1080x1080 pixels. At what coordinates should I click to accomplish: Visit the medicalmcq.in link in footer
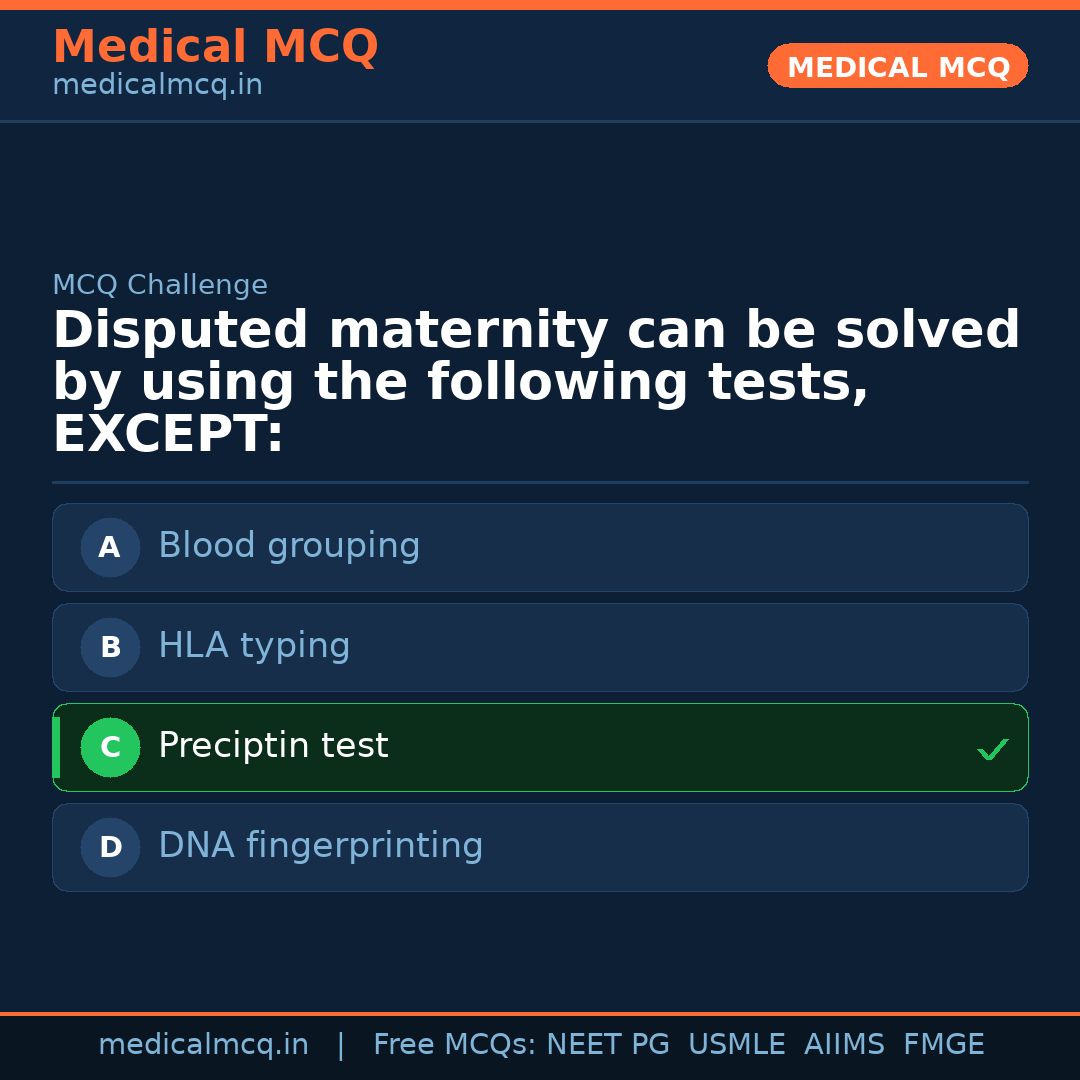[x=203, y=1043]
